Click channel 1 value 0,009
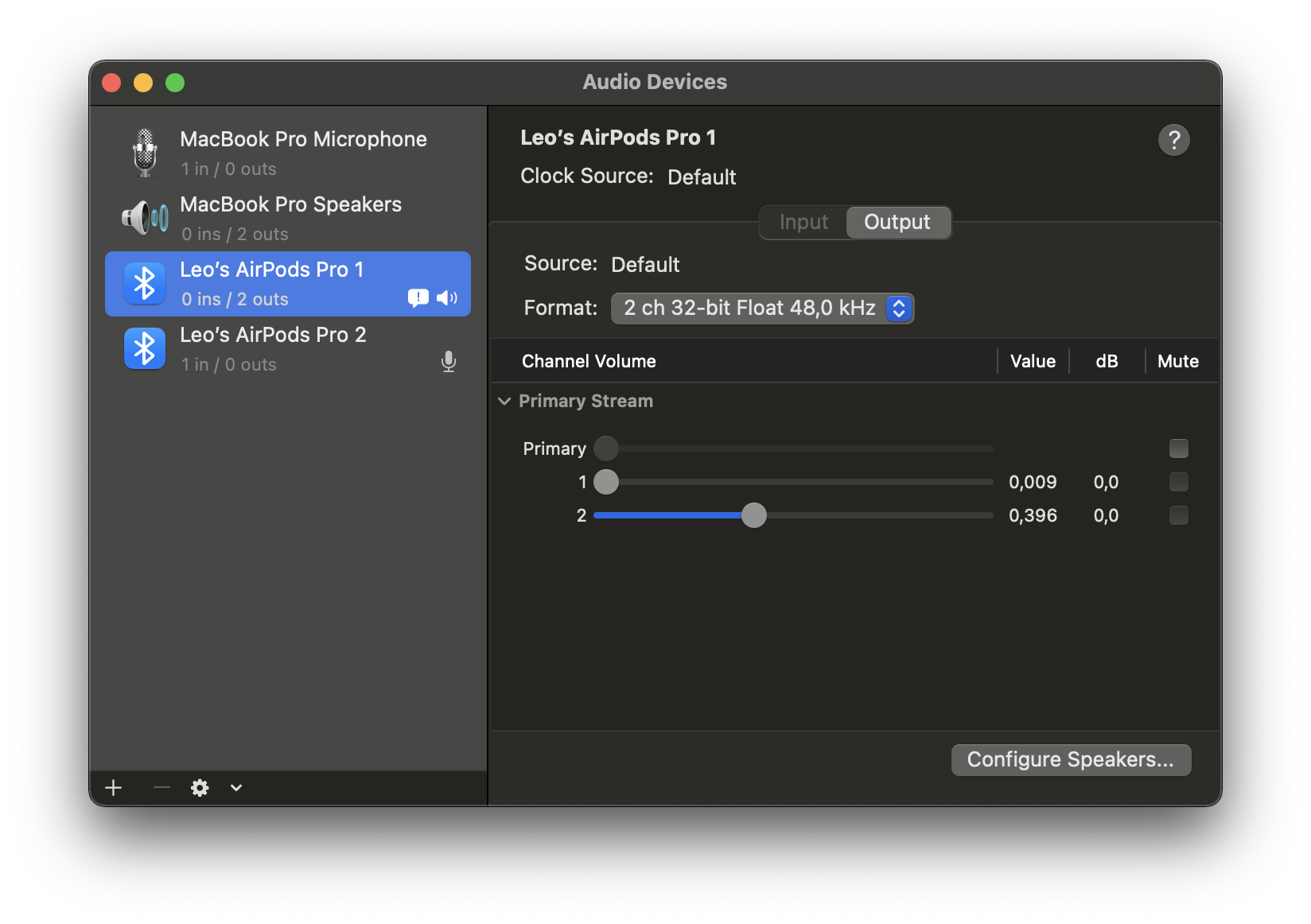The height and width of the screenshot is (924, 1311). point(1033,482)
